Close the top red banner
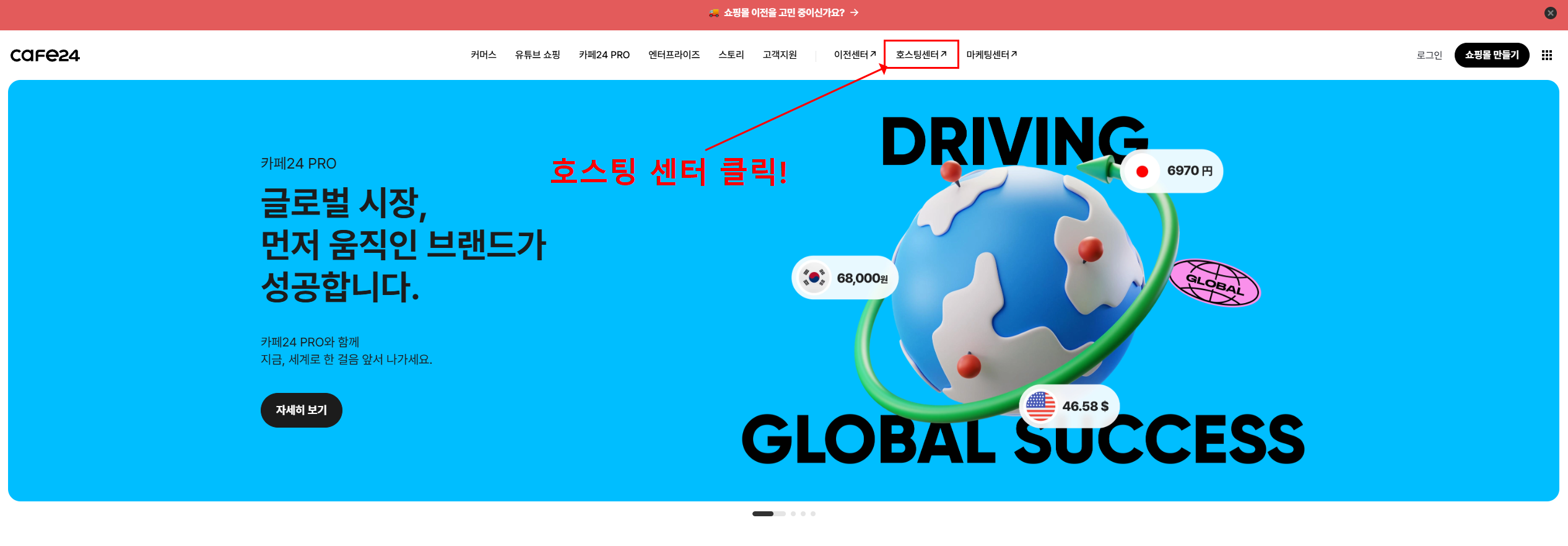This screenshot has width=1568, height=546. click(1550, 13)
